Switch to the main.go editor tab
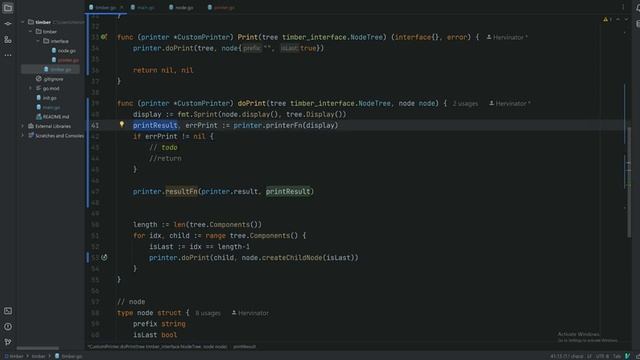This screenshot has height=360, width=640. [142, 7]
